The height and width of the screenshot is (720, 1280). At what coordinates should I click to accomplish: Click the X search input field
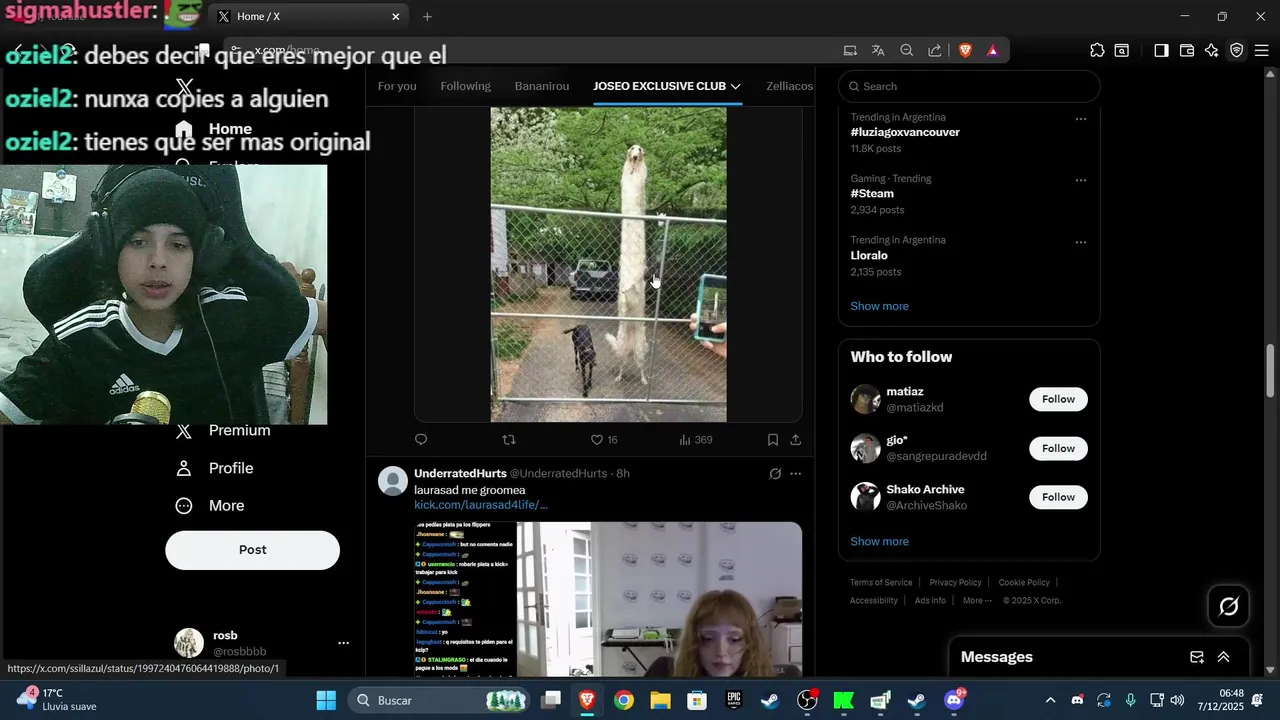(x=969, y=86)
